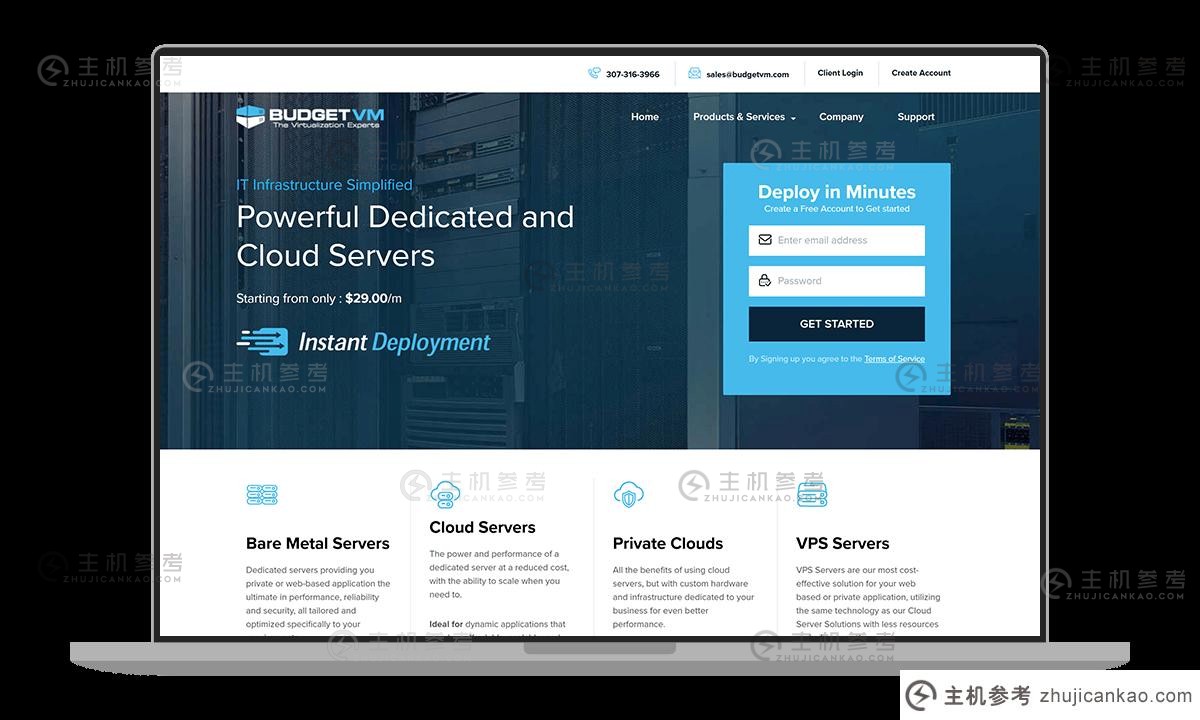
Task: Click the lock icon in password field
Action: [x=765, y=281]
